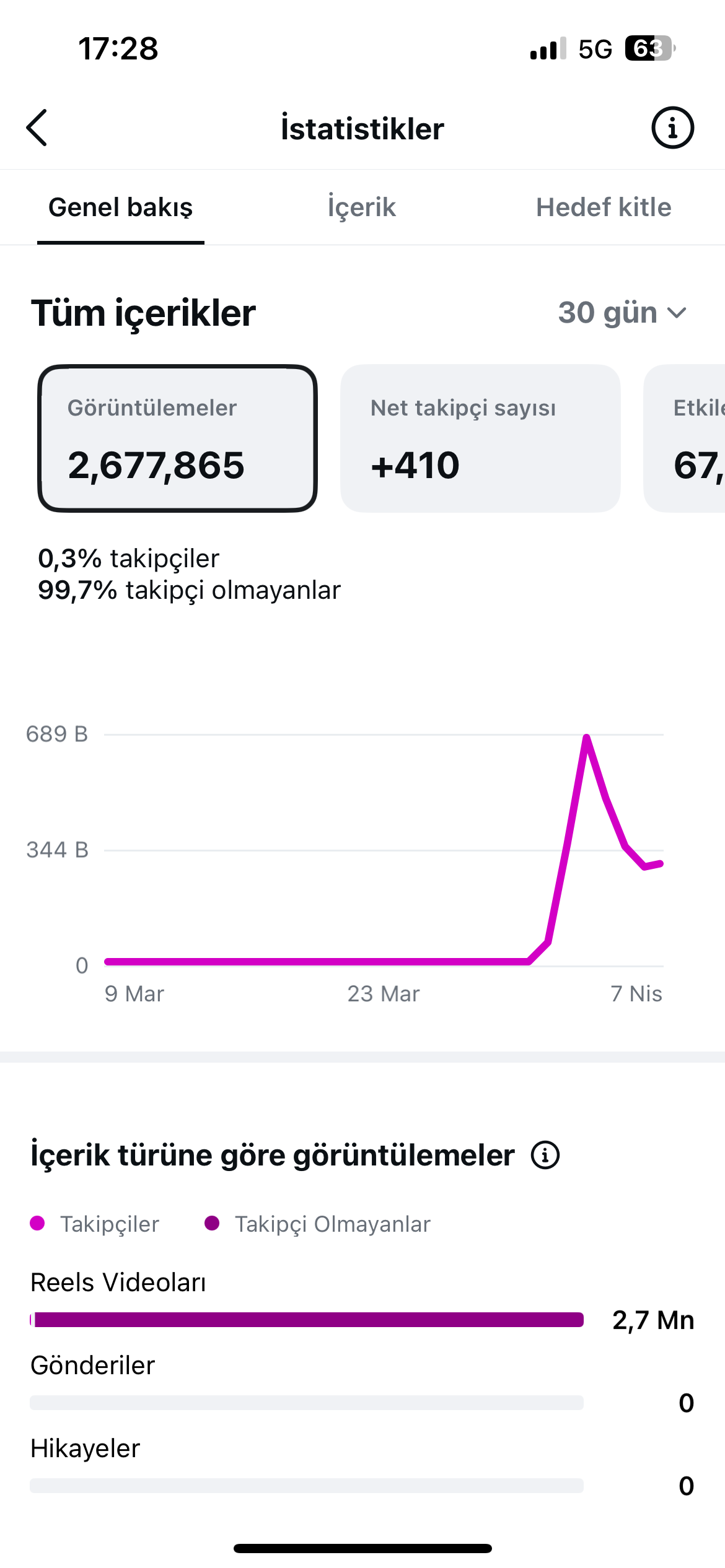This screenshot has height=1568, width=725.
Task: Tap info icon beside İçerik türüne göre görüntülemeler
Action: point(545,1155)
